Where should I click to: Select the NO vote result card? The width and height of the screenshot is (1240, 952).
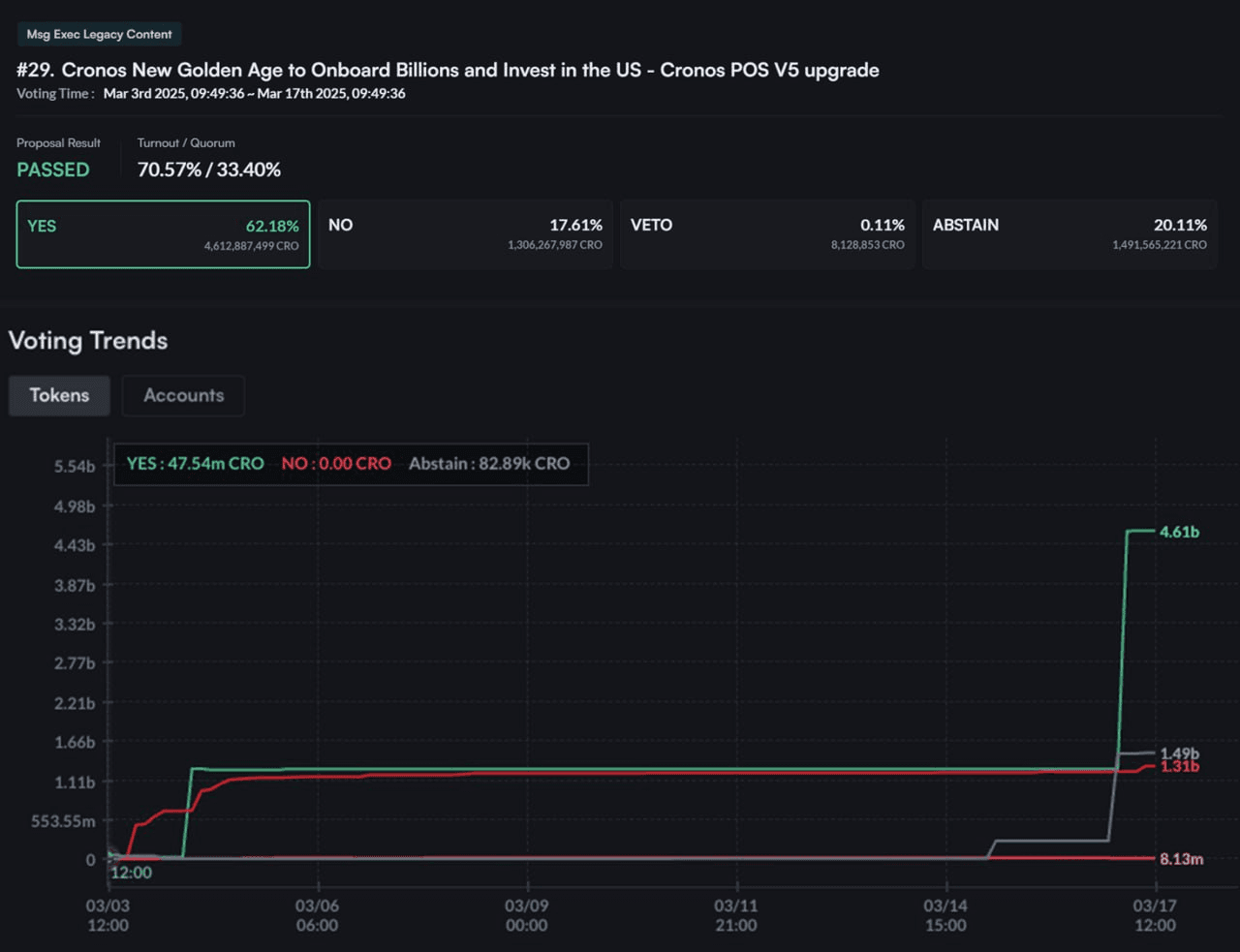(465, 234)
